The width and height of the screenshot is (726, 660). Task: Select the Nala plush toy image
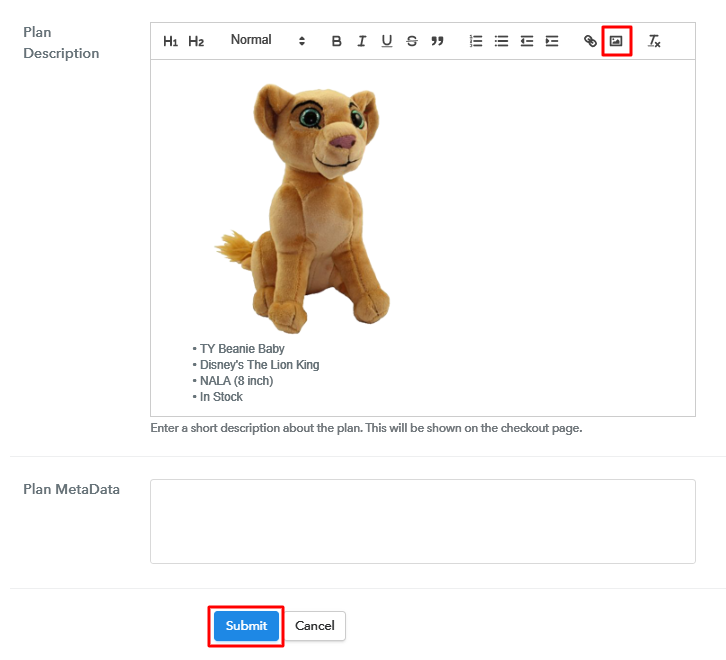click(x=302, y=208)
